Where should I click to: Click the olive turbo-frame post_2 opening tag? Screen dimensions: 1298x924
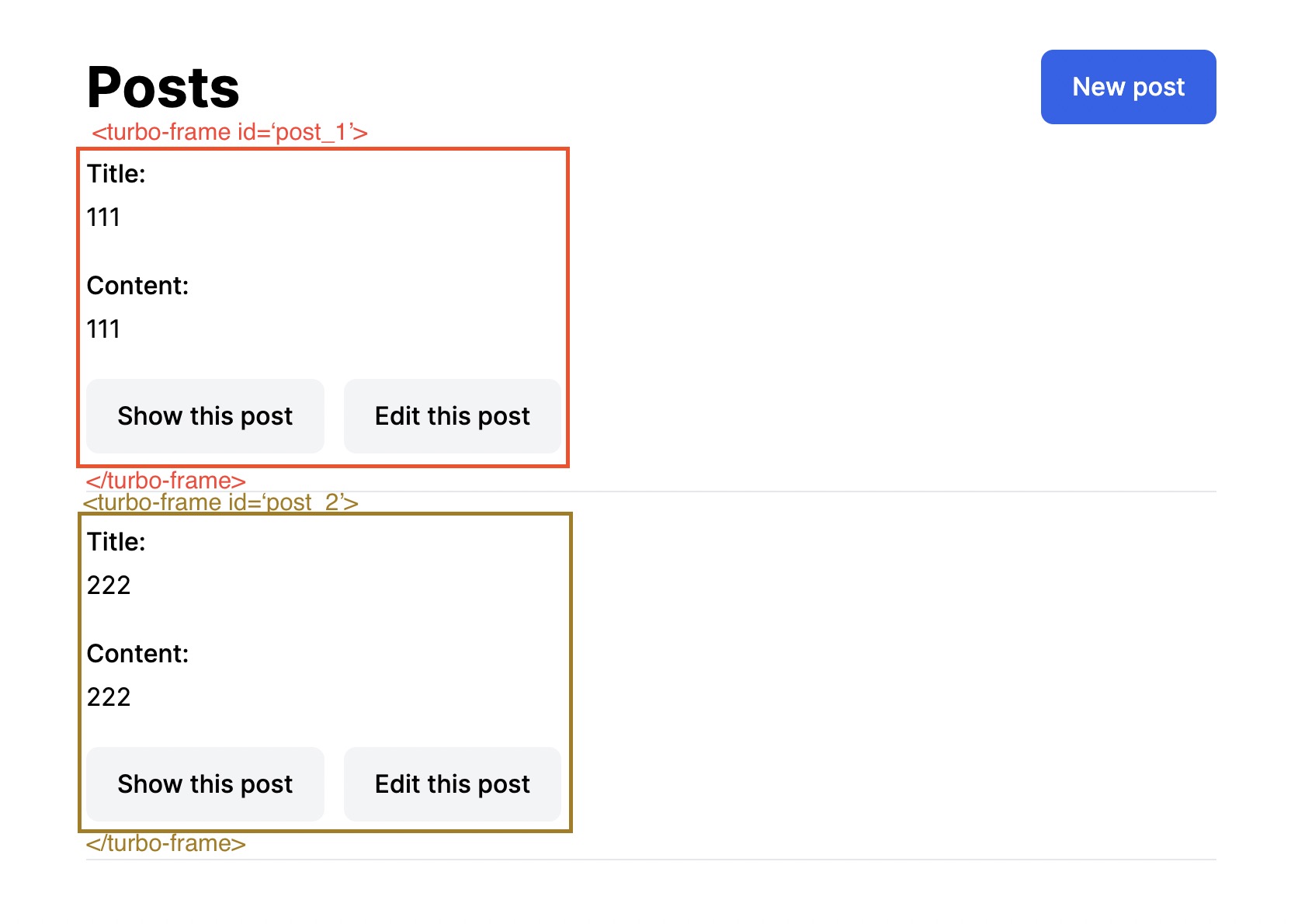point(220,502)
